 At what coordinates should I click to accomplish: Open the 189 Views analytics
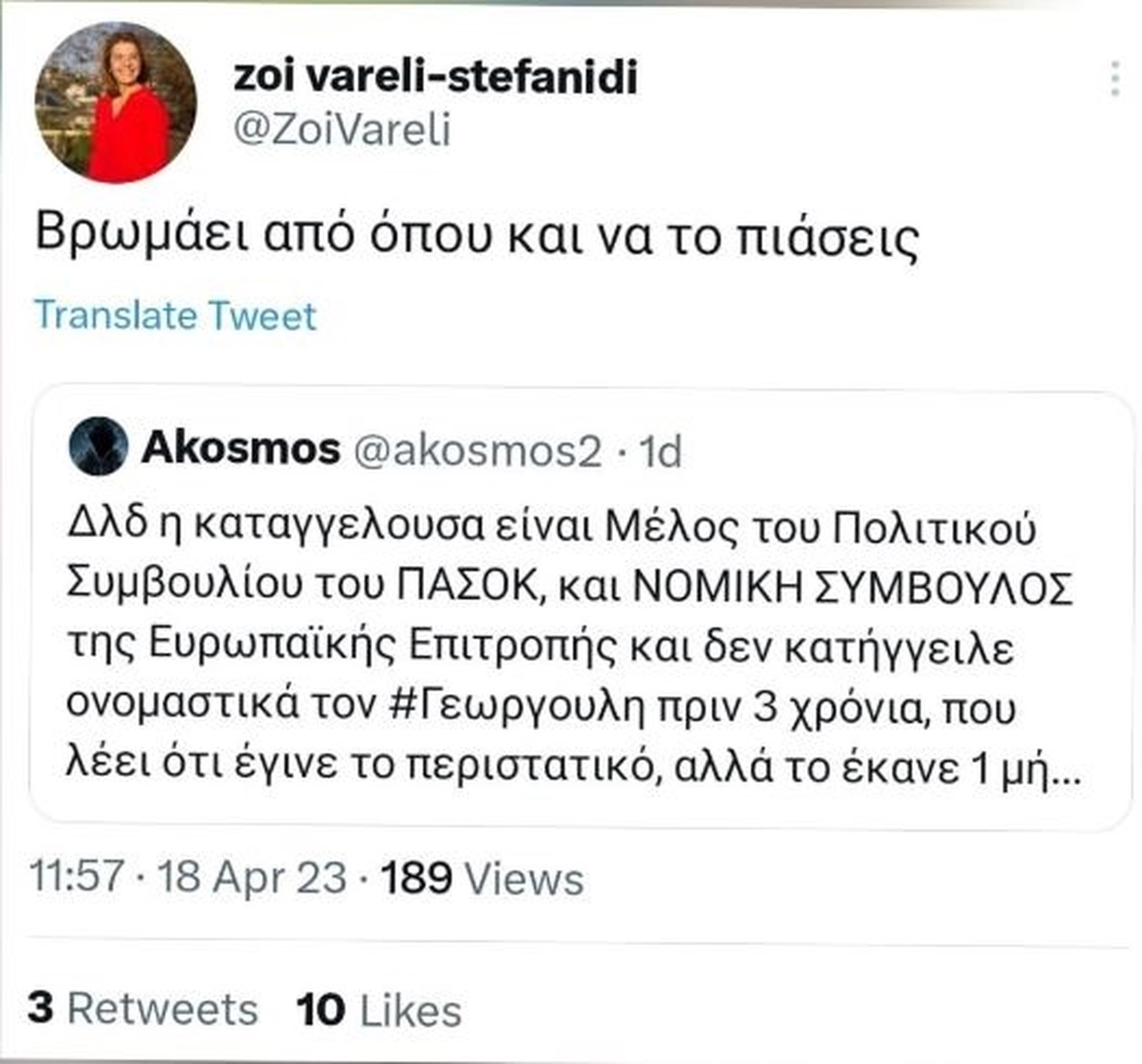[x=482, y=877]
